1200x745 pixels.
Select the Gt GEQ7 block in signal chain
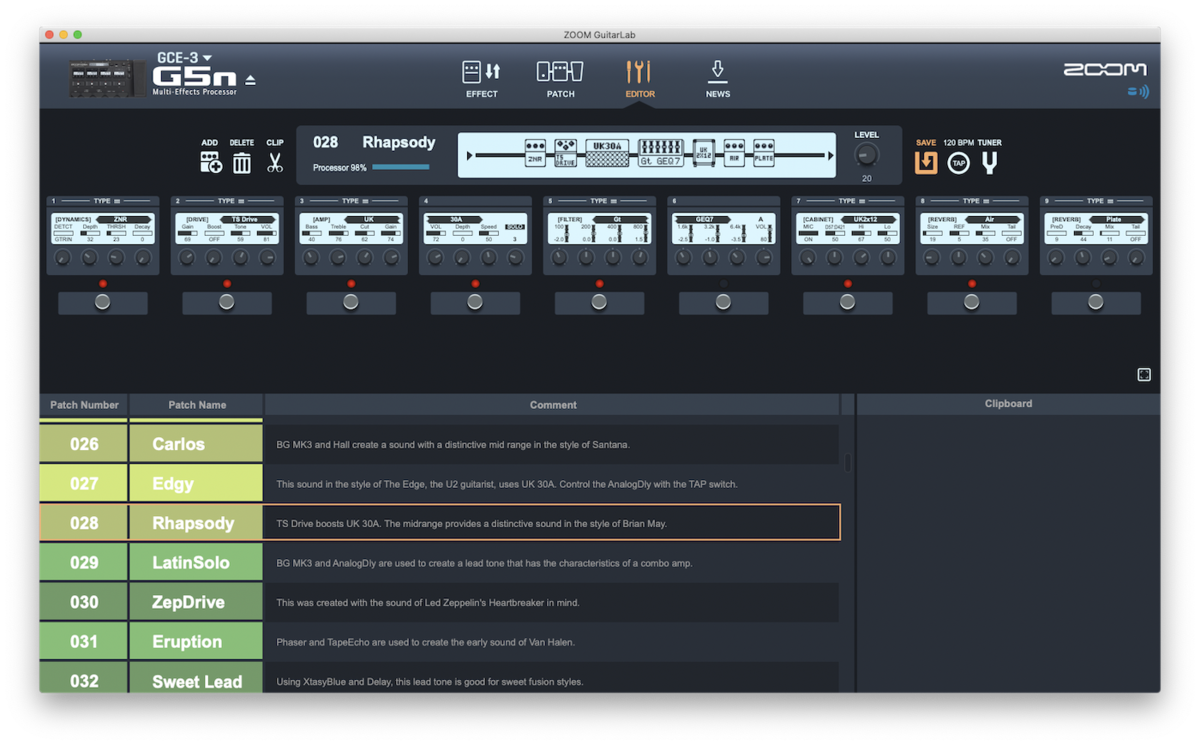pyautogui.click(x=661, y=154)
